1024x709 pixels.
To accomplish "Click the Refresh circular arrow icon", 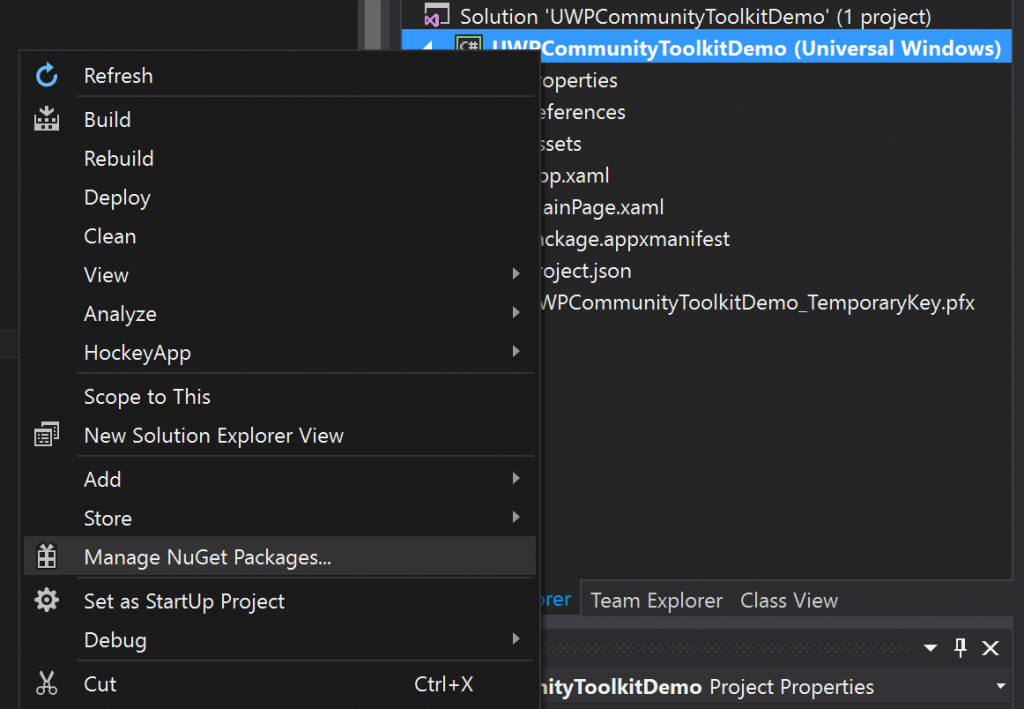I will (46, 76).
